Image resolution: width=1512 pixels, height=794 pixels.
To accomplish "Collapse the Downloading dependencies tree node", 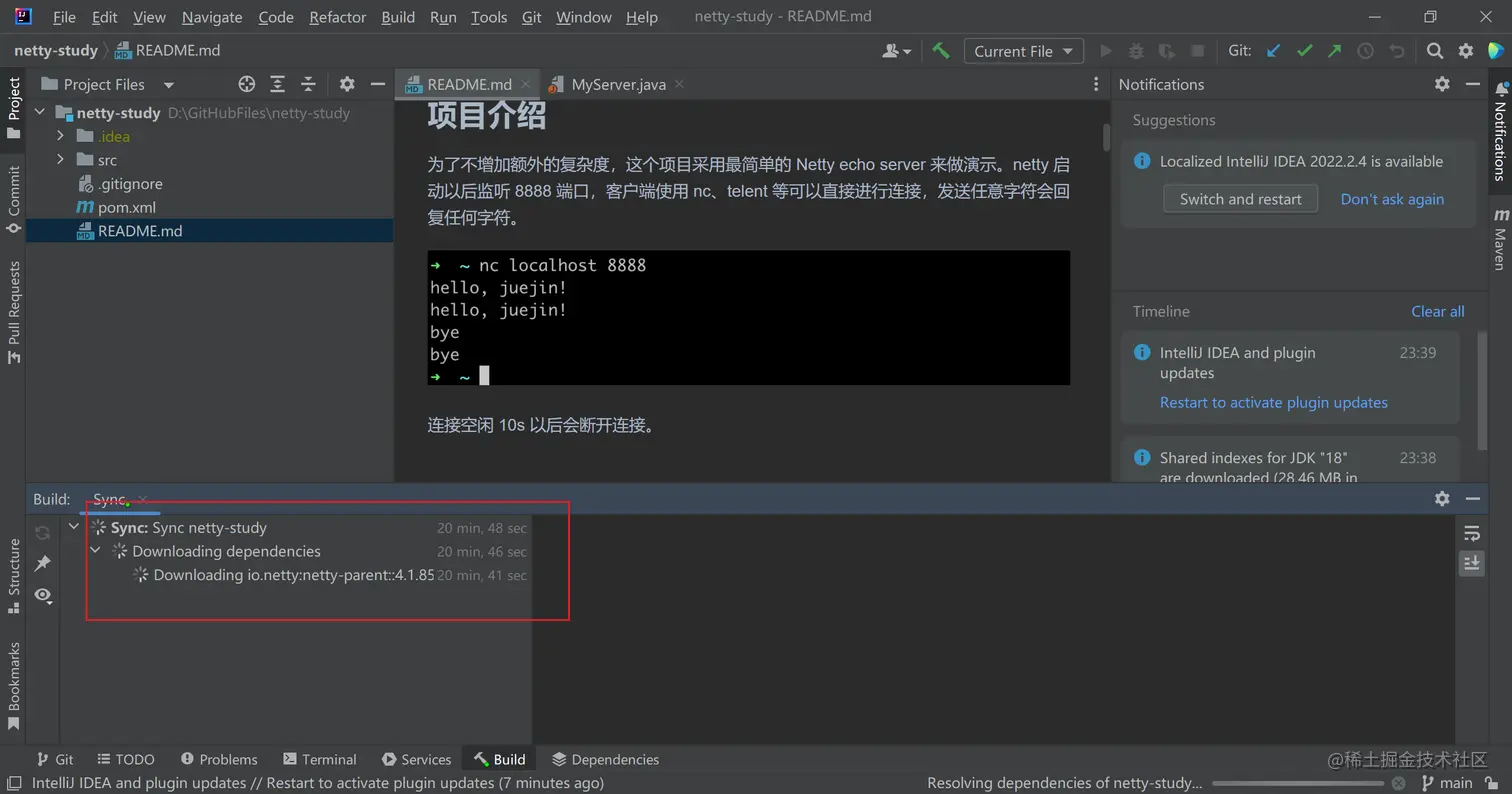I will point(95,550).
